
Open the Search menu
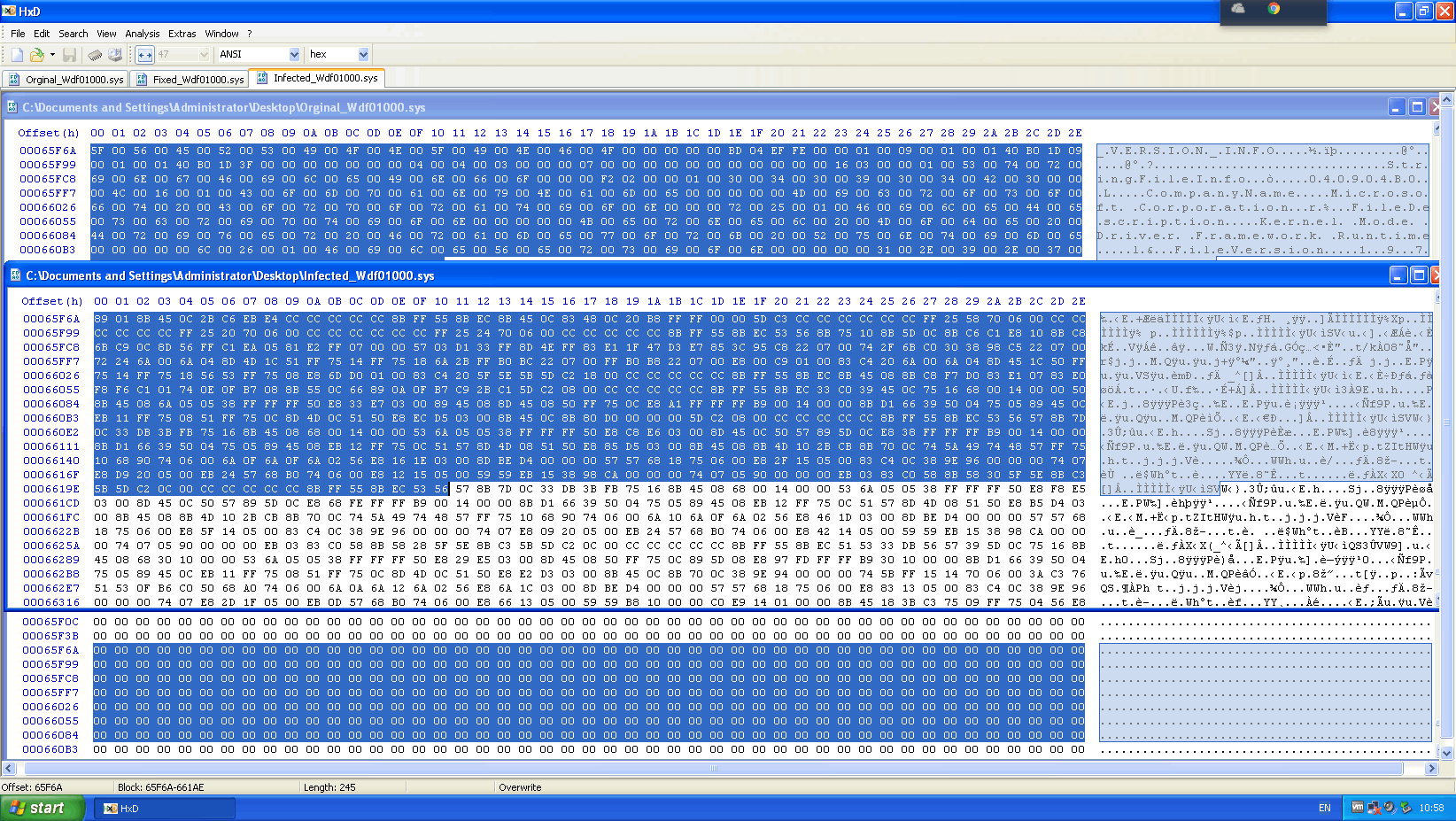tap(74, 34)
